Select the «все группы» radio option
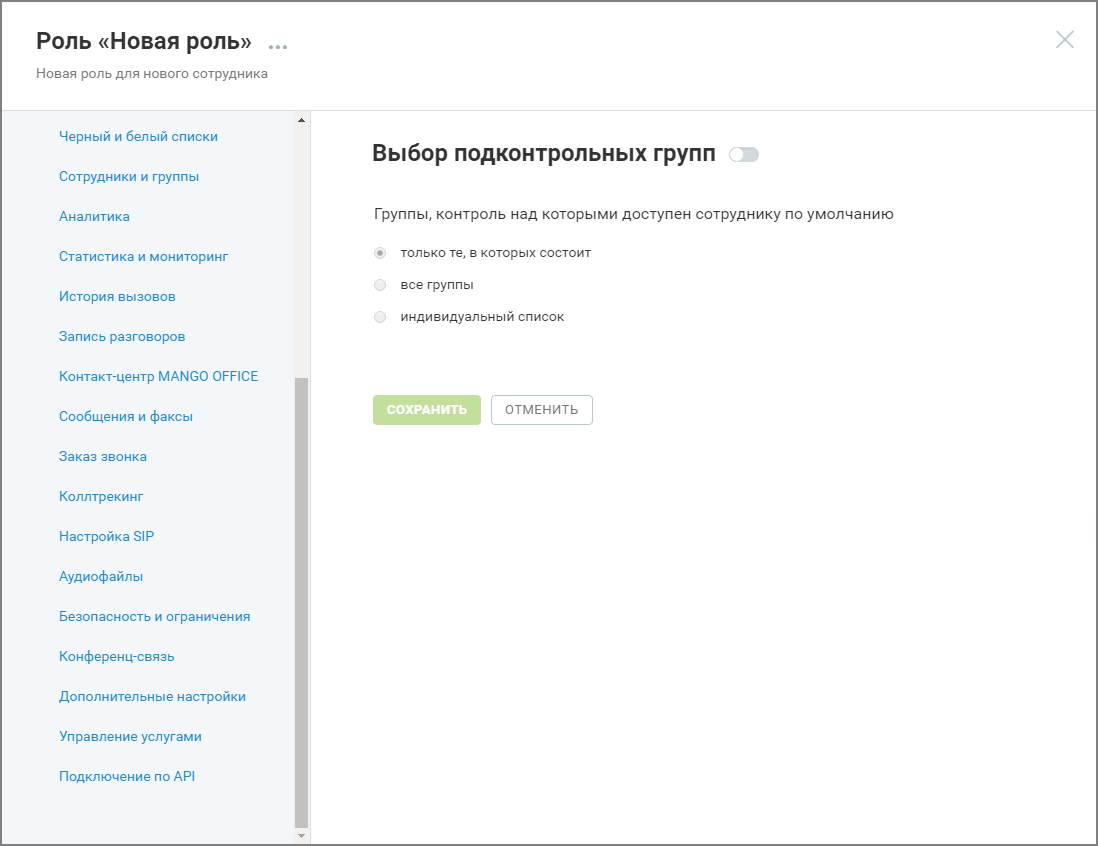This screenshot has width=1098, height=846. [x=380, y=285]
